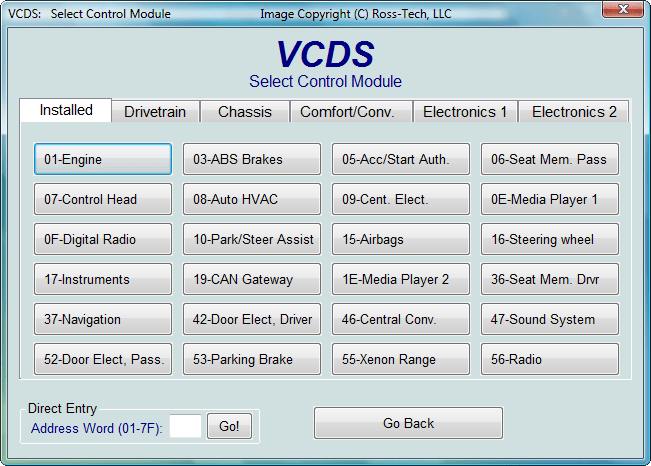Open 09-Cent. Elect. module
The height and width of the screenshot is (466, 651).
401,199
